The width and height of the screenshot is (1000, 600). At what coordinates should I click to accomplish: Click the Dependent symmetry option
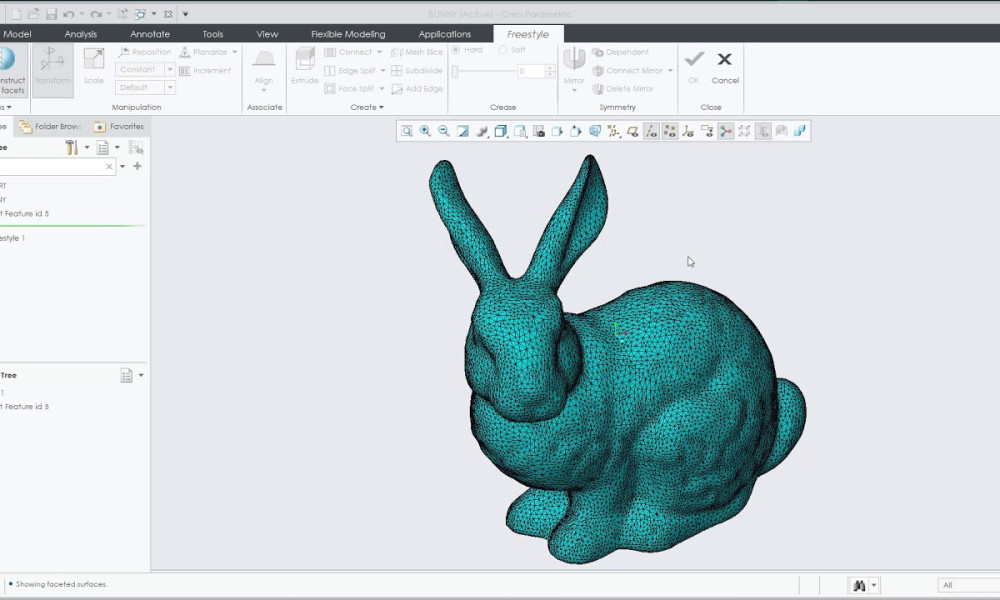(x=621, y=52)
